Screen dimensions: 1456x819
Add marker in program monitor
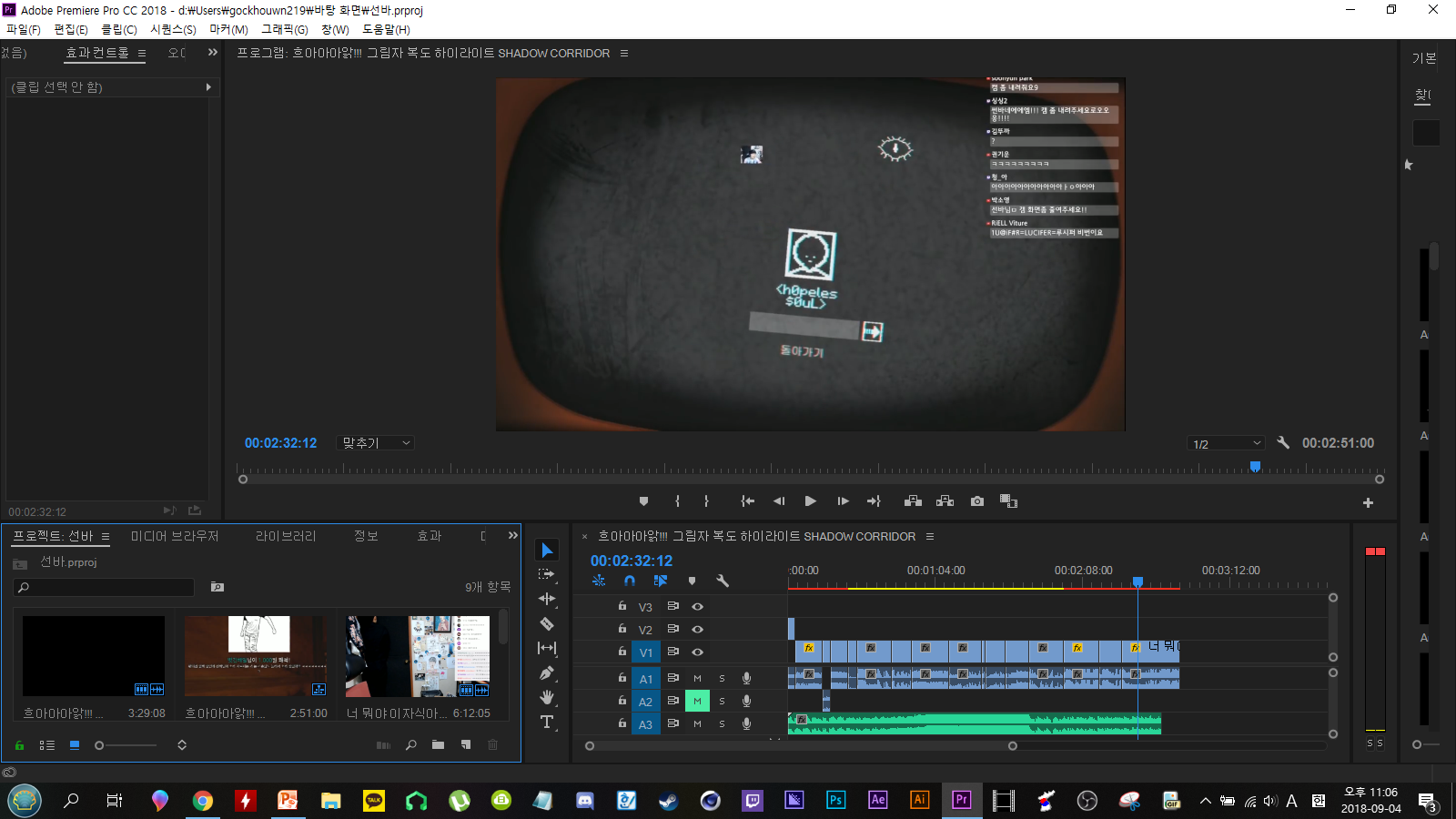tap(644, 501)
